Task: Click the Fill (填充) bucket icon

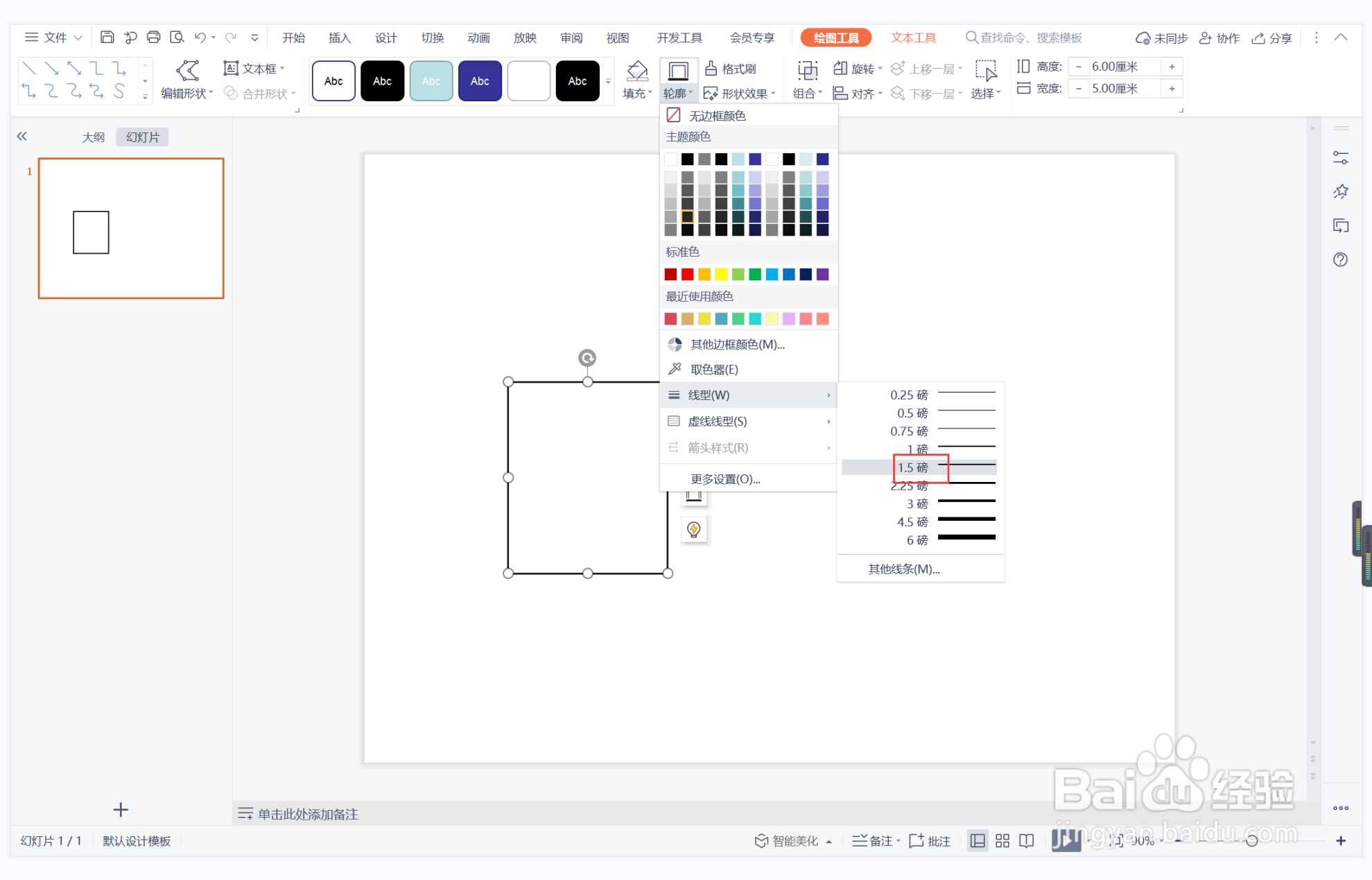Action: point(636,71)
